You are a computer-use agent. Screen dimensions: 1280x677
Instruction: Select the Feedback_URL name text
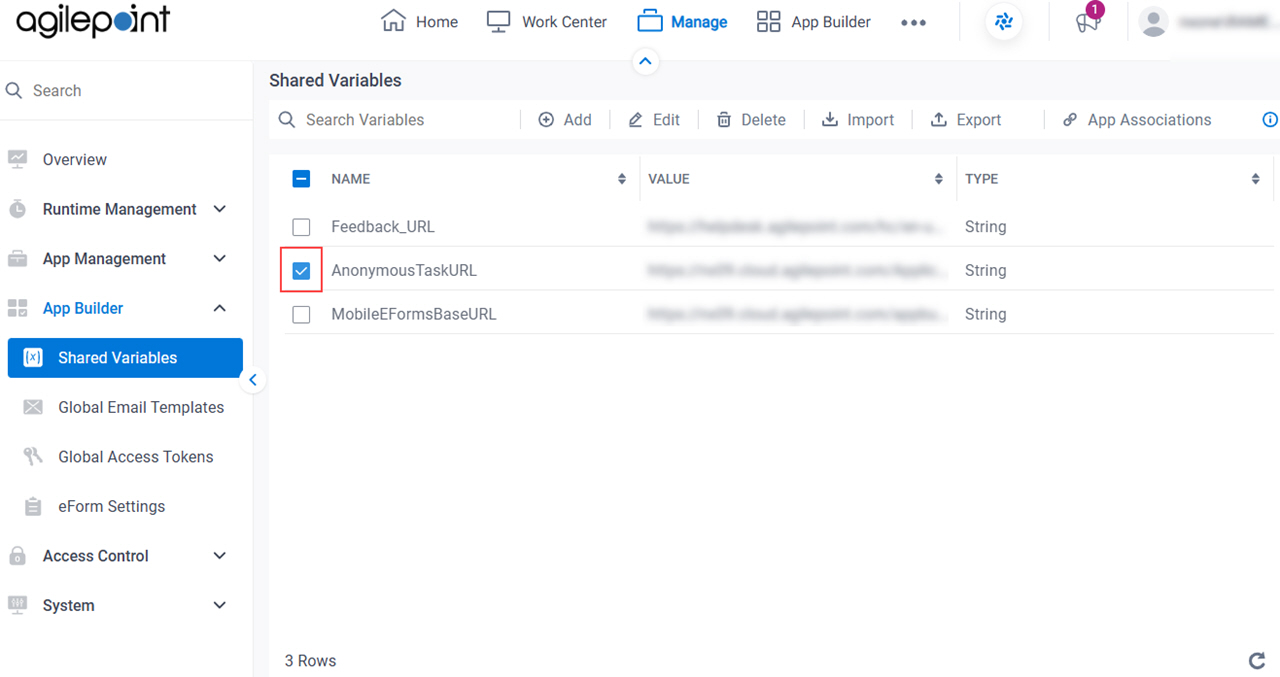point(383,227)
